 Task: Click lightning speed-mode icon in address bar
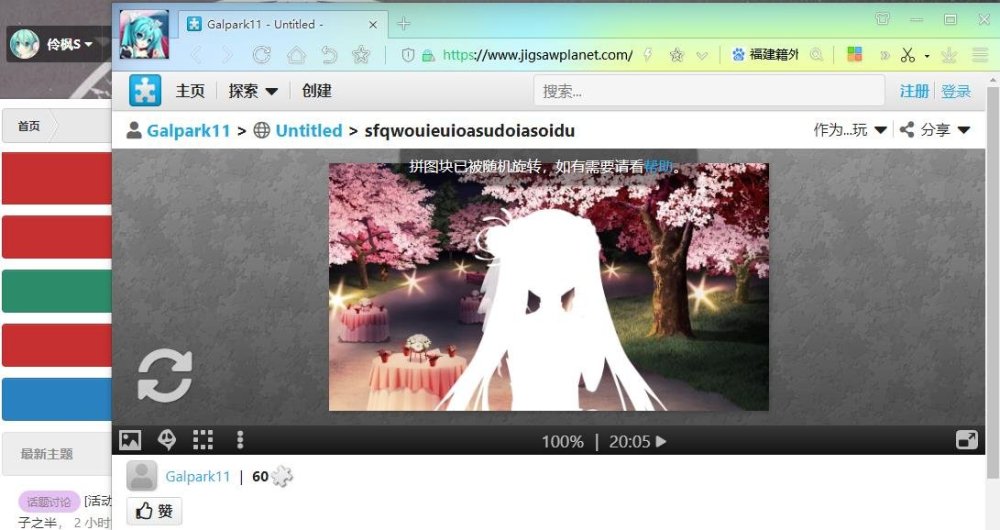[648, 55]
